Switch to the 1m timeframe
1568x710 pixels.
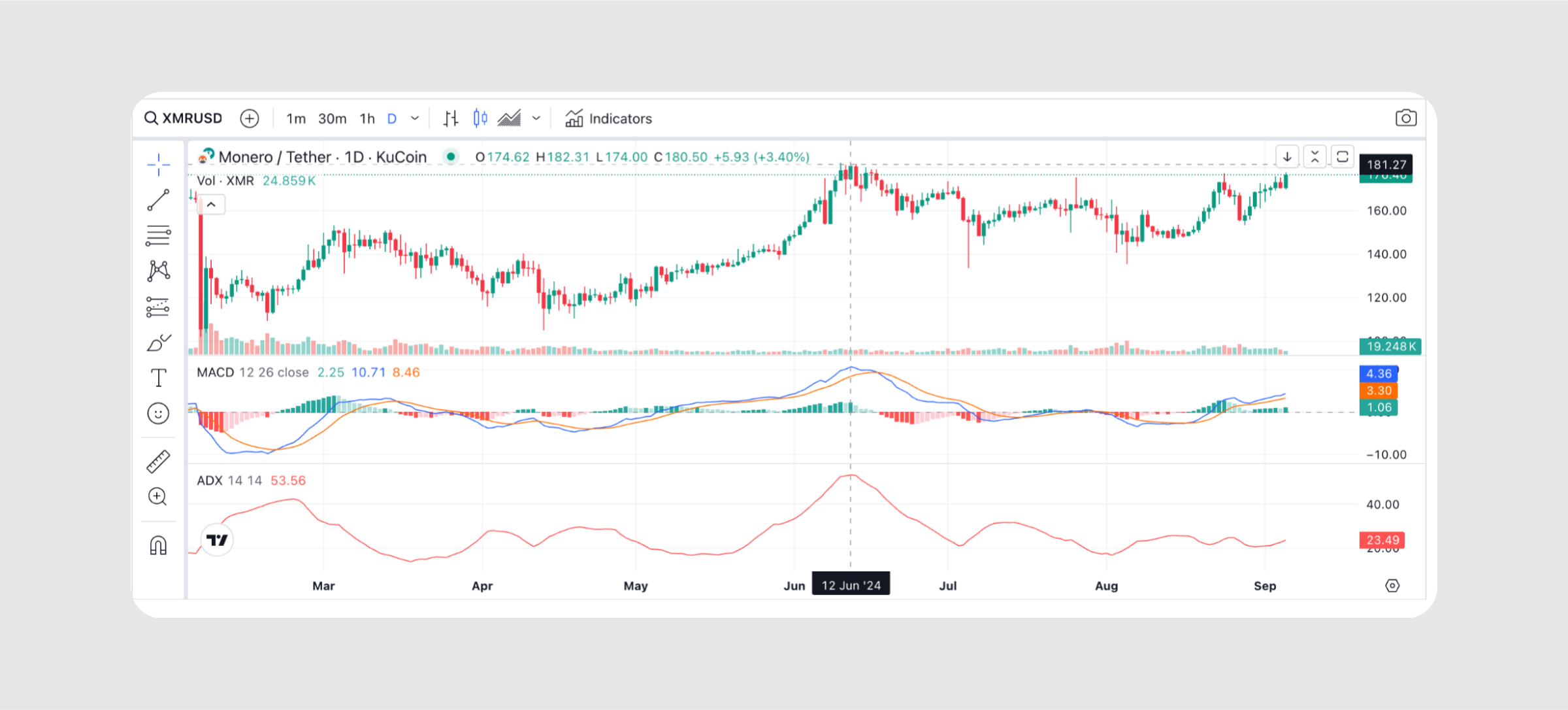coord(296,118)
